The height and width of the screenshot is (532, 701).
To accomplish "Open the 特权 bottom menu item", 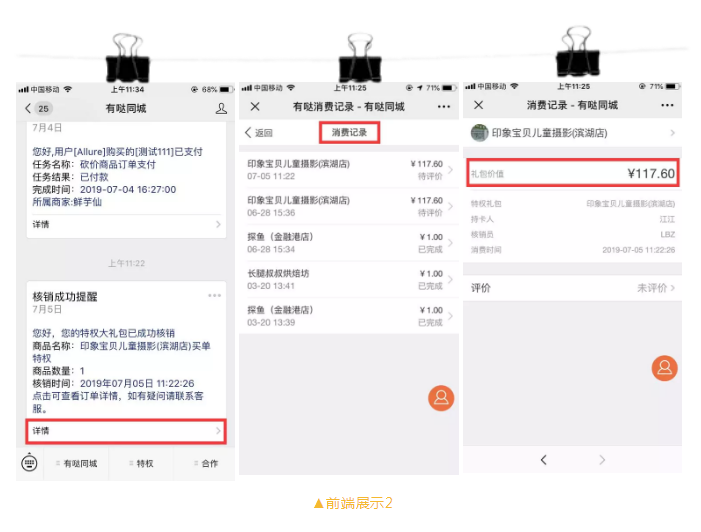I will (x=141, y=464).
